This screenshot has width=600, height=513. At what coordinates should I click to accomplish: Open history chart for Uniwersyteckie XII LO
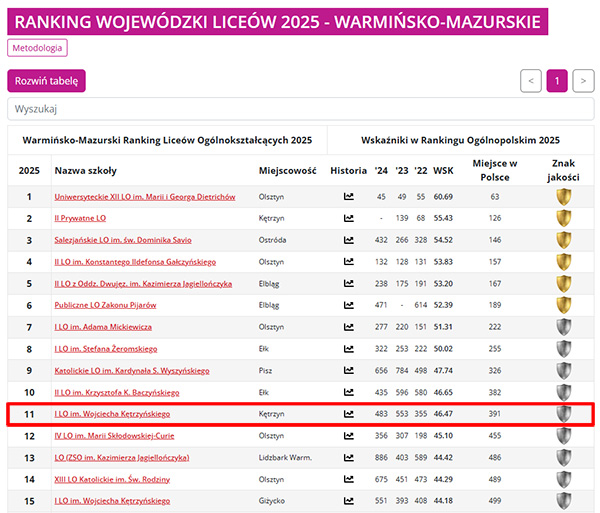coord(348,197)
